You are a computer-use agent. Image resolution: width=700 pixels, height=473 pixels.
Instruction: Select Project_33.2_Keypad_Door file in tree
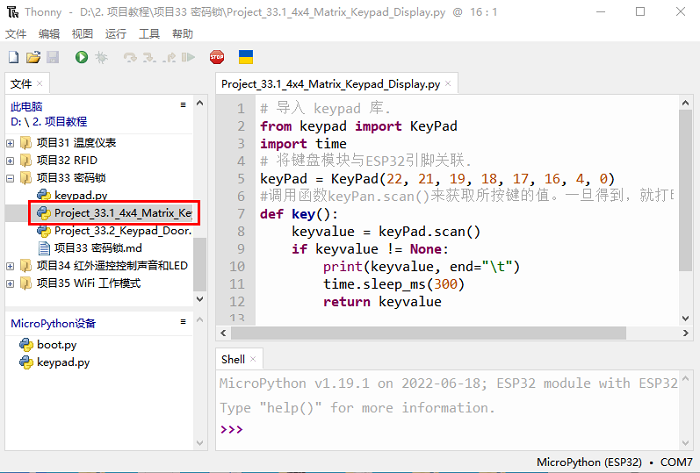(120, 231)
